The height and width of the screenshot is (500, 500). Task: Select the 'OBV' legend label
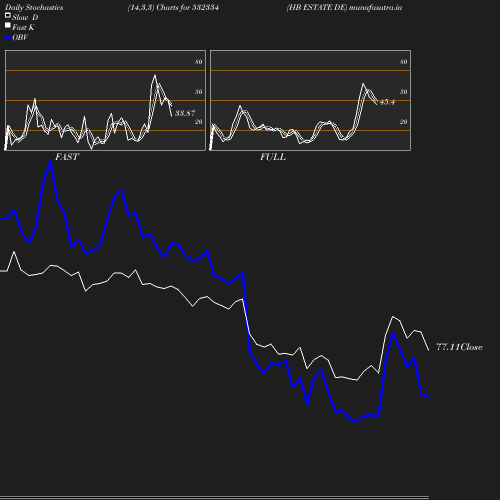pyautogui.click(x=20, y=37)
